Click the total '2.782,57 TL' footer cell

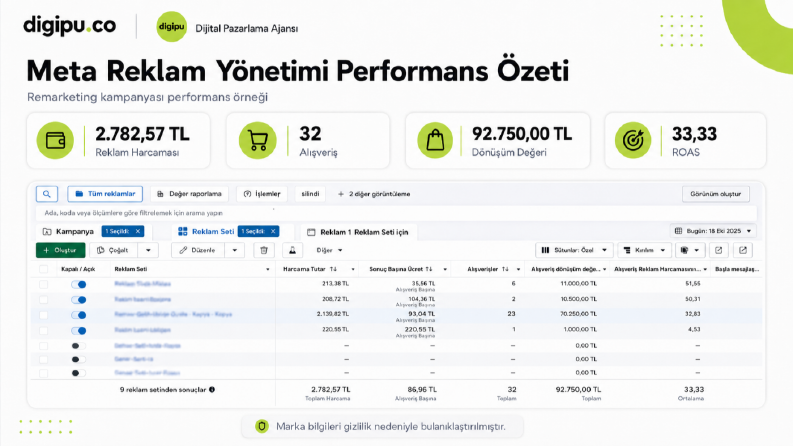click(331, 389)
